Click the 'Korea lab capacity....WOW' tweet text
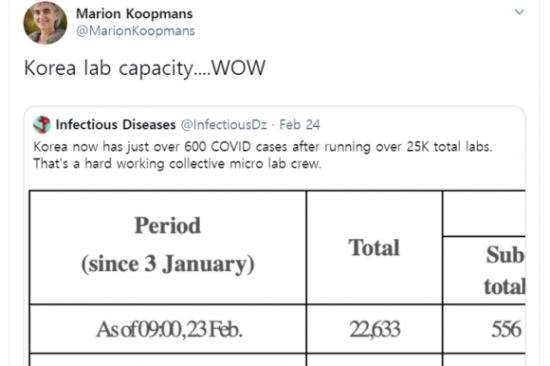 145,68
